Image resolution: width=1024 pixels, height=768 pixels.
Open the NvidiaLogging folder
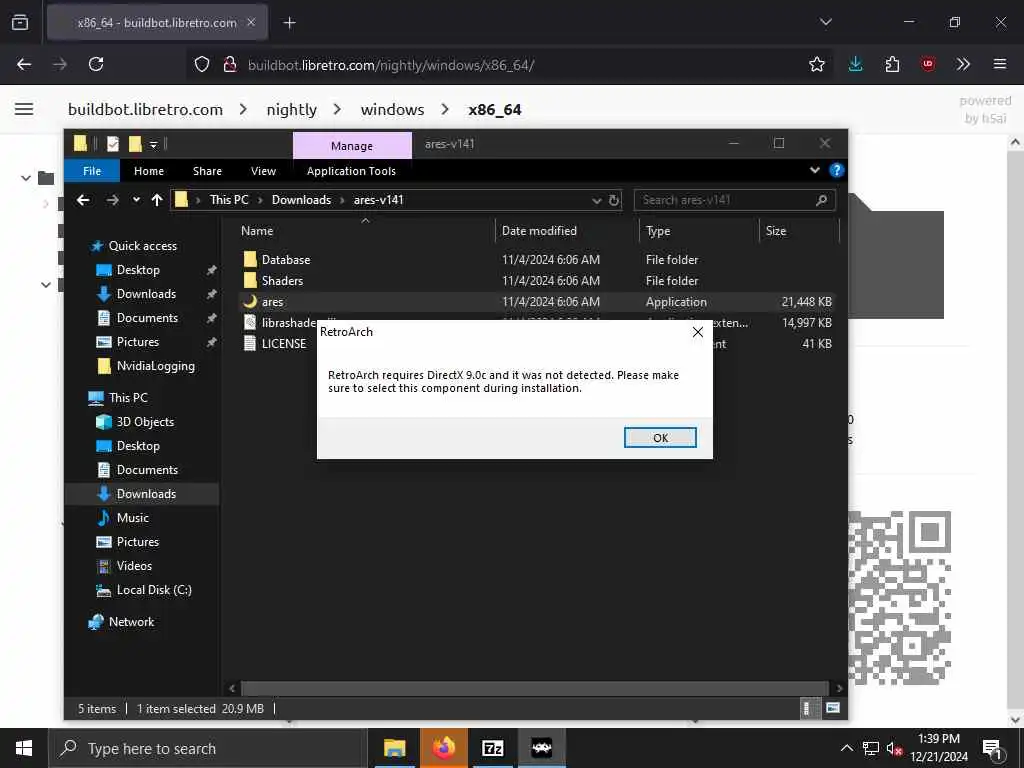pos(155,366)
